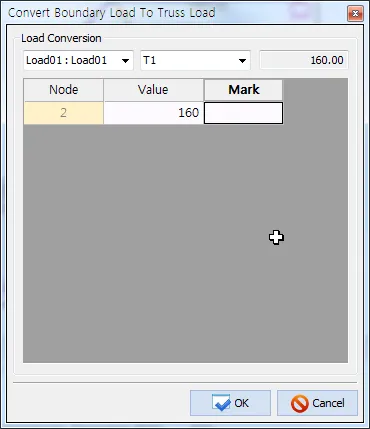370x429 pixels.
Task: Open the T1 dropdown
Action: [x=195, y=60]
